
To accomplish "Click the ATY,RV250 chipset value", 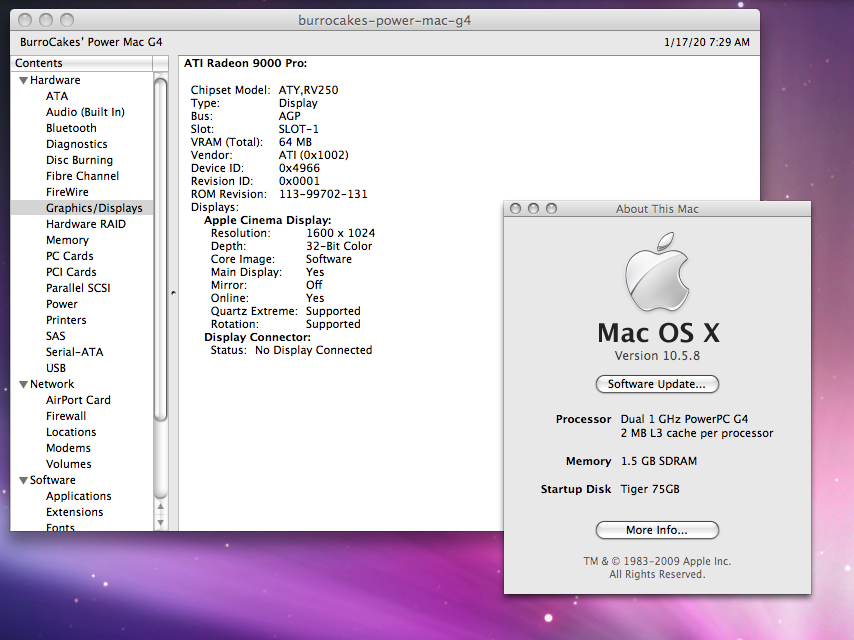I will click(308, 90).
